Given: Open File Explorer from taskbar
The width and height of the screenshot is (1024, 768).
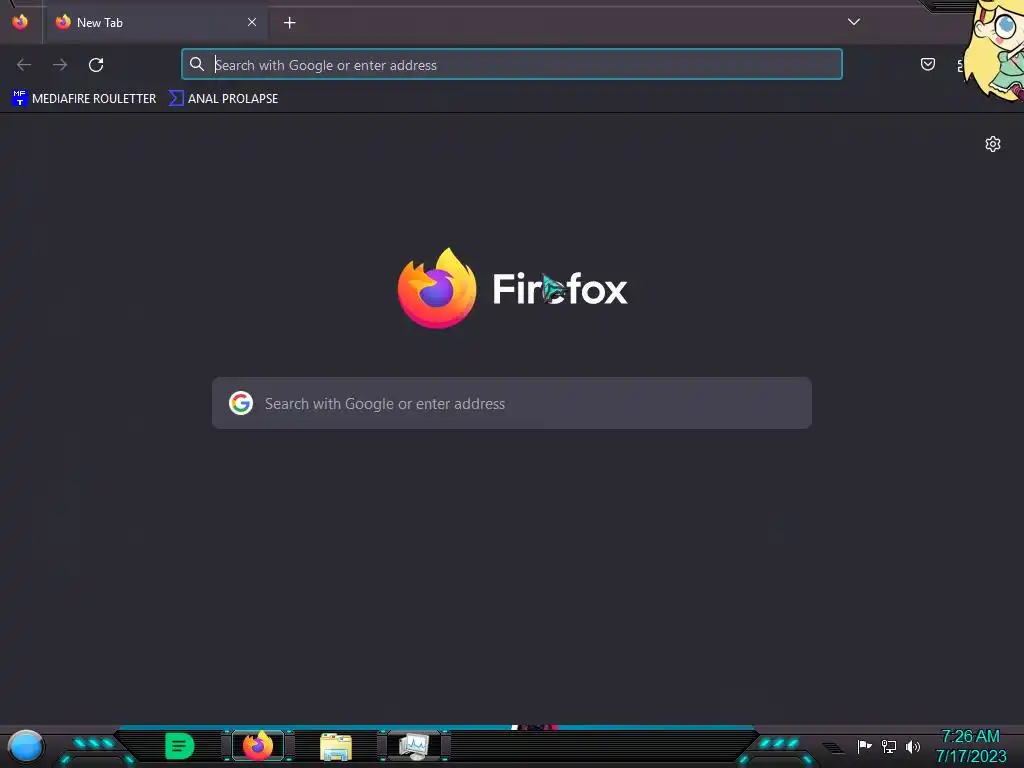Looking at the screenshot, I should pos(336,747).
